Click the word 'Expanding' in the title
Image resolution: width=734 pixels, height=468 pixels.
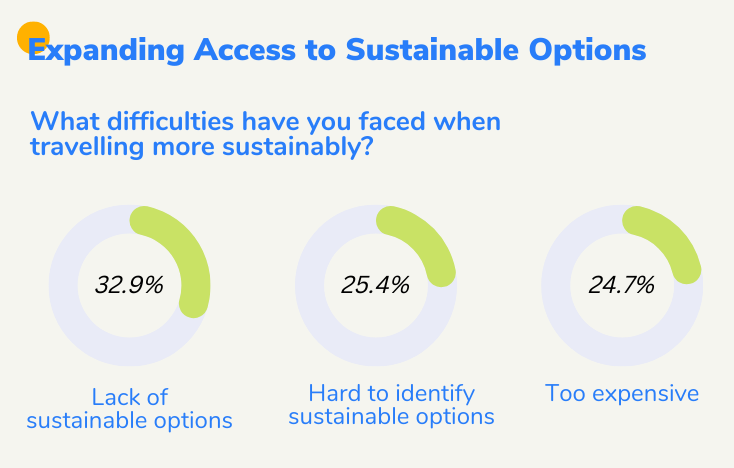92,50
